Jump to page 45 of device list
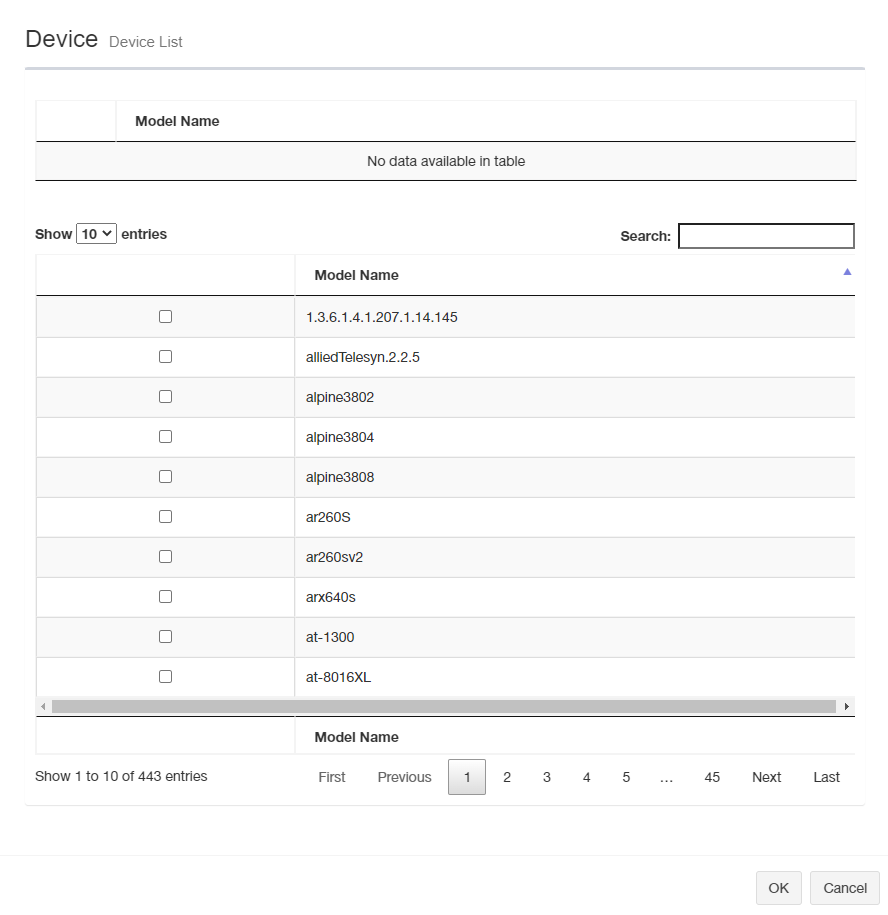888x915 pixels. pyautogui.click(x=712, y=777)
